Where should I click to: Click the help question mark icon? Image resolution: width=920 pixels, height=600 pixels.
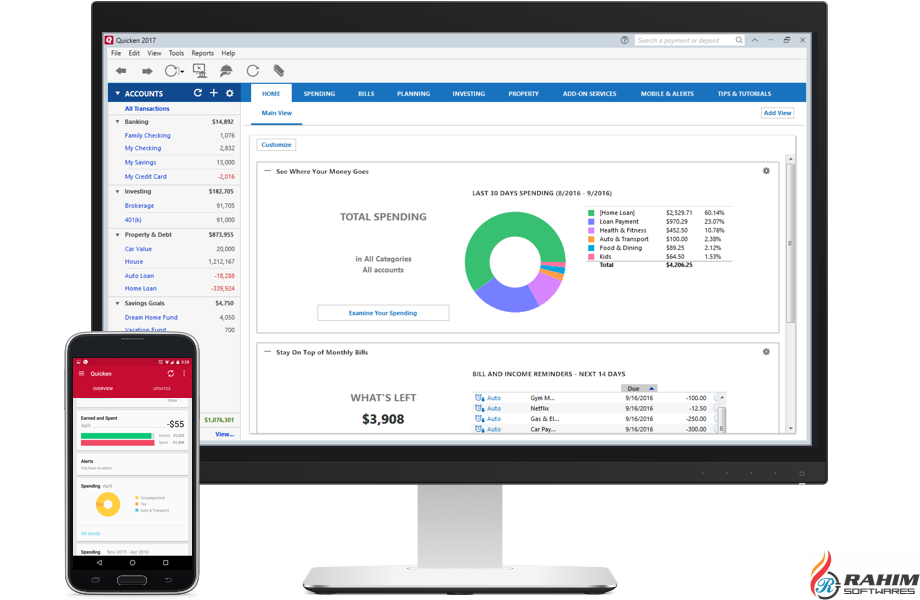624,40
